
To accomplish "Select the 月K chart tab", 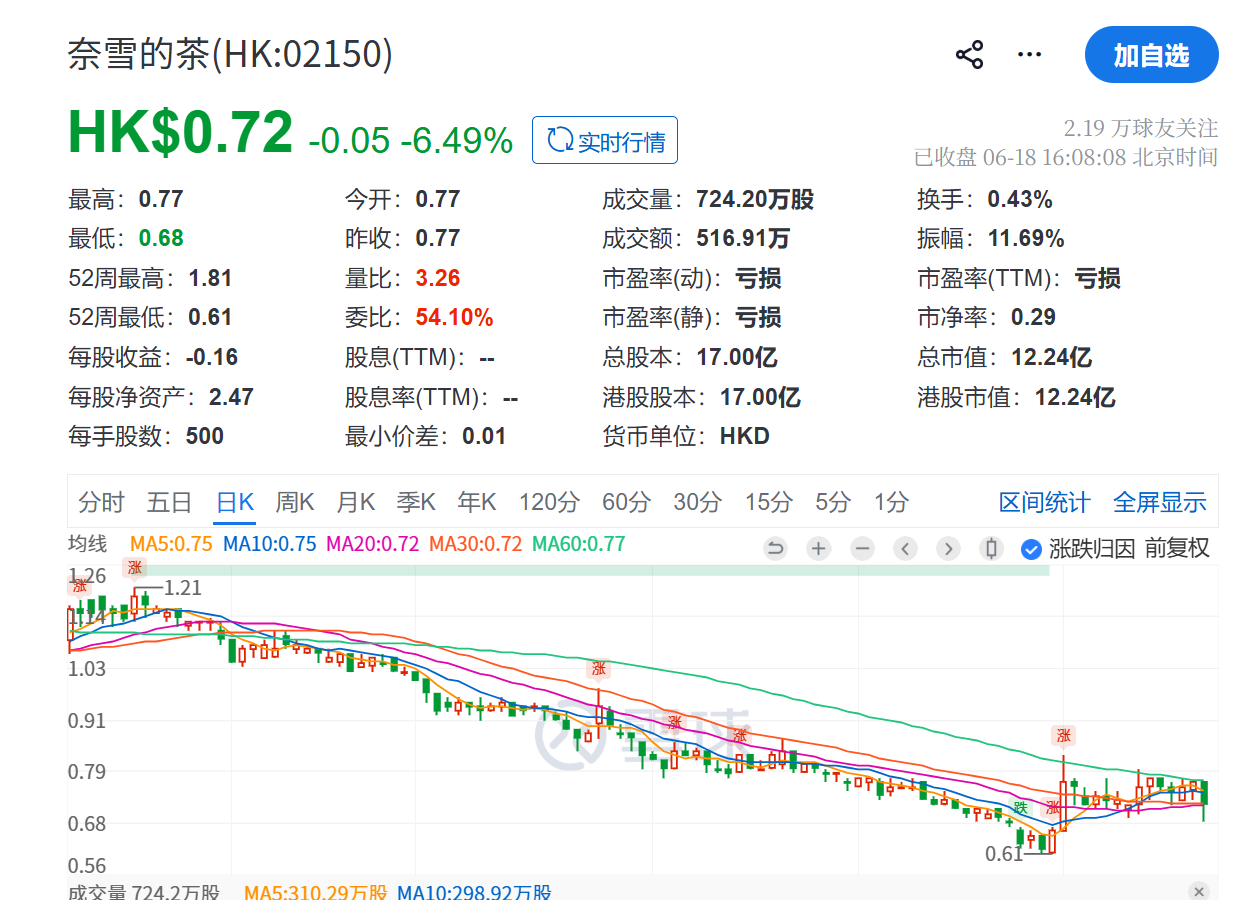I will pos(355,502).
